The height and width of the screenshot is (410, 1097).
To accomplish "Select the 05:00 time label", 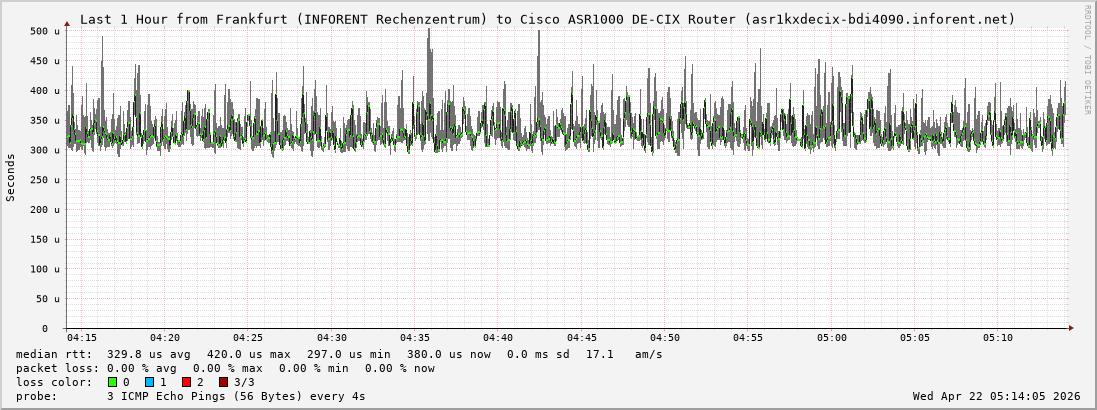I will [831, 338].
